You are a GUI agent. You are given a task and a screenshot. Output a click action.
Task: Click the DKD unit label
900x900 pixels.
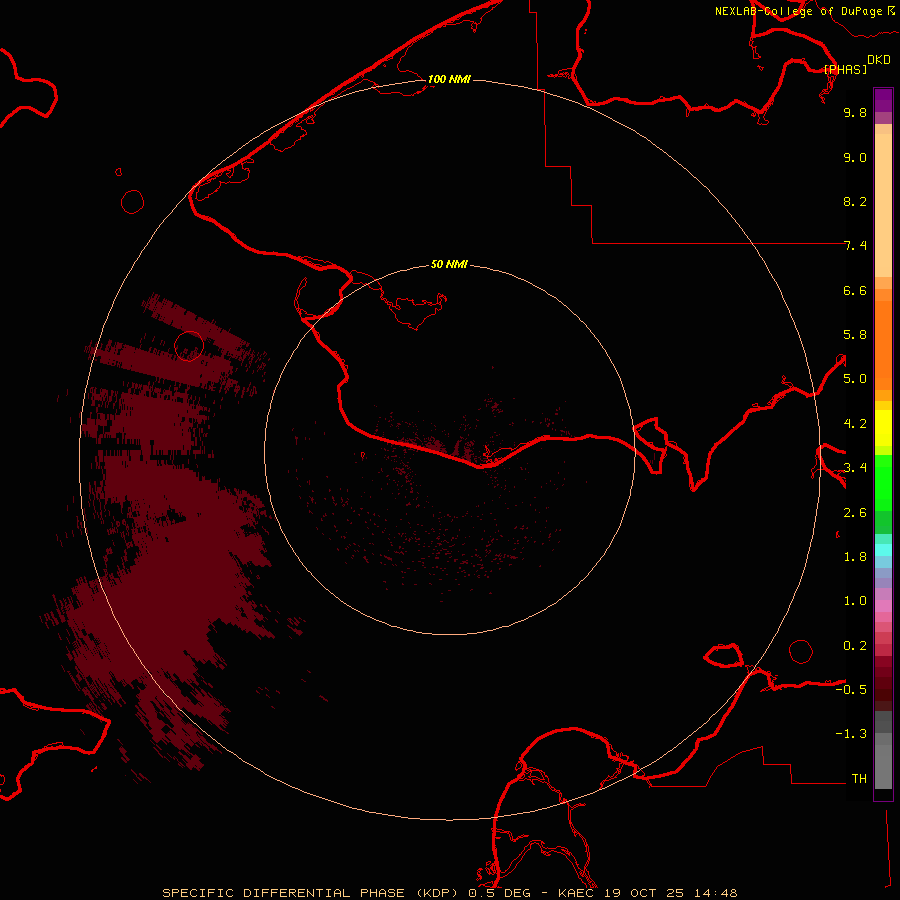879,60
